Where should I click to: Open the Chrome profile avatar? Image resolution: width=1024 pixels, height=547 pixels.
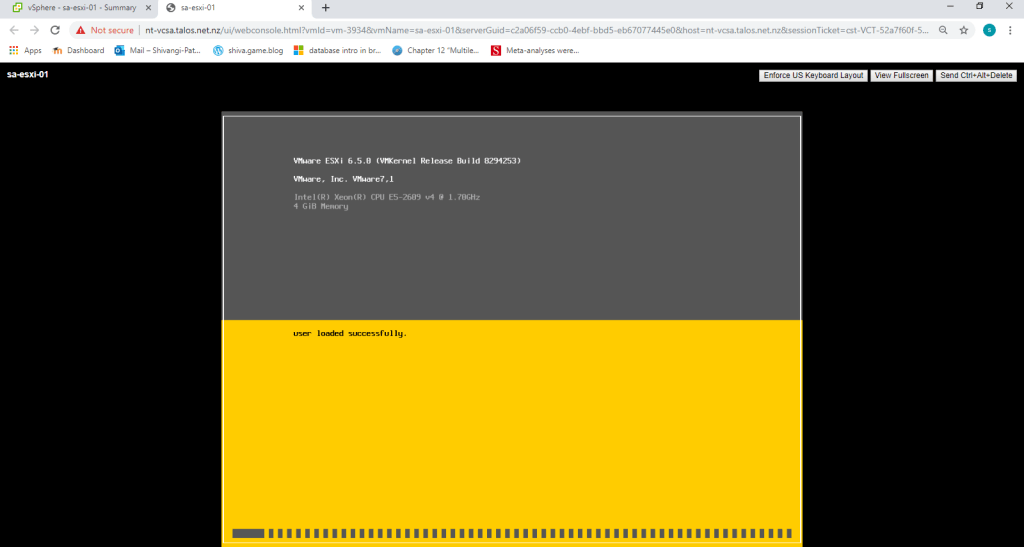click(989, 30)
